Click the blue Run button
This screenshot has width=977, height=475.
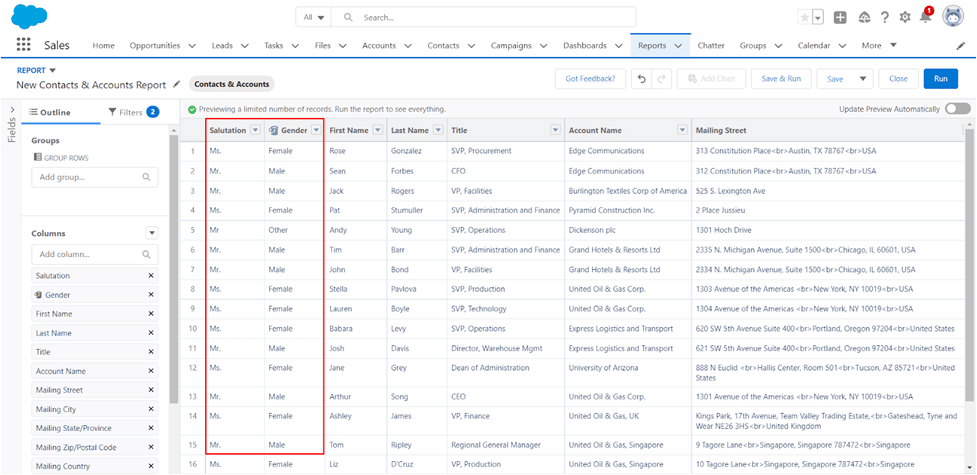(941, 79)
